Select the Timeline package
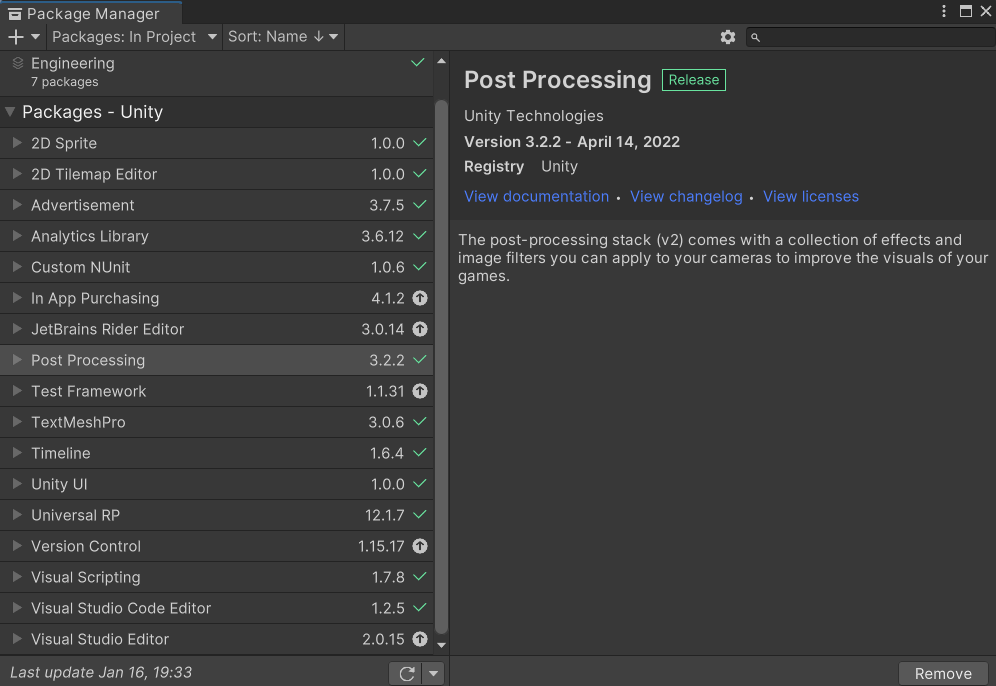The width and height of the screenshot is (996, 686). tap(217, 453)
